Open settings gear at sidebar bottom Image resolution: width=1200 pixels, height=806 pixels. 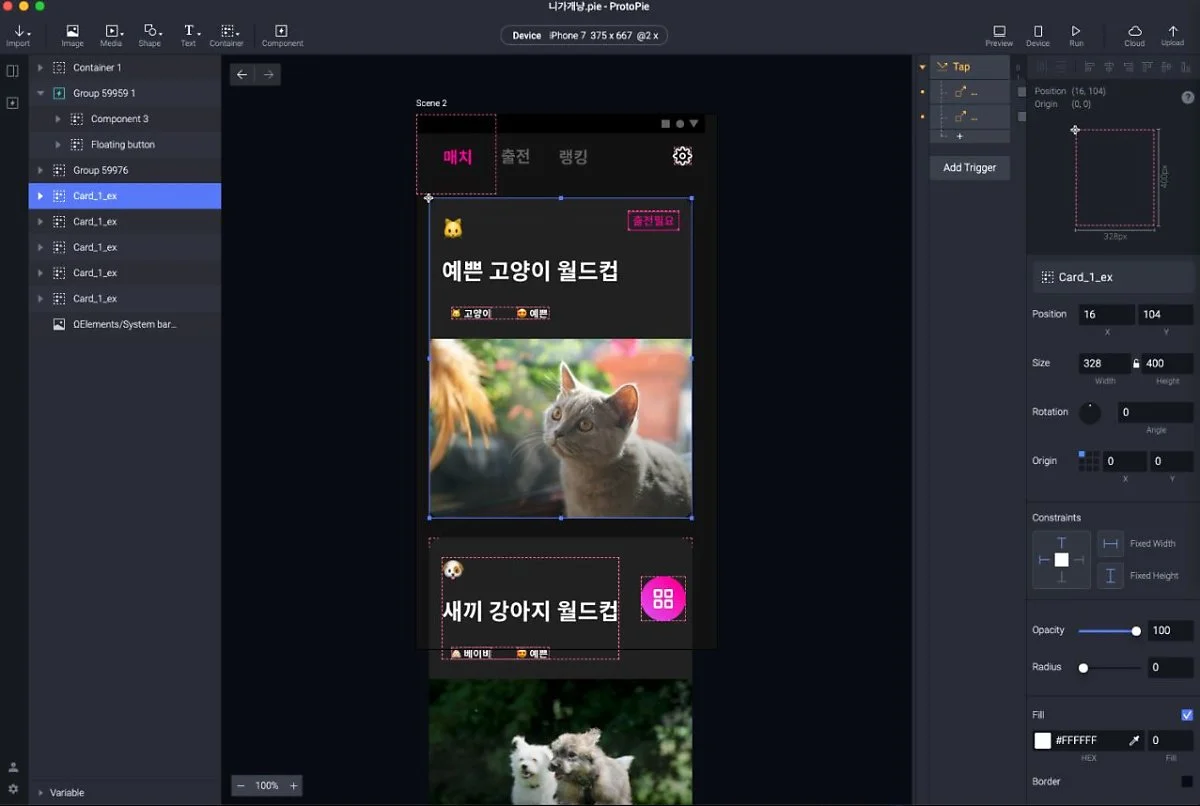(13, 789)
